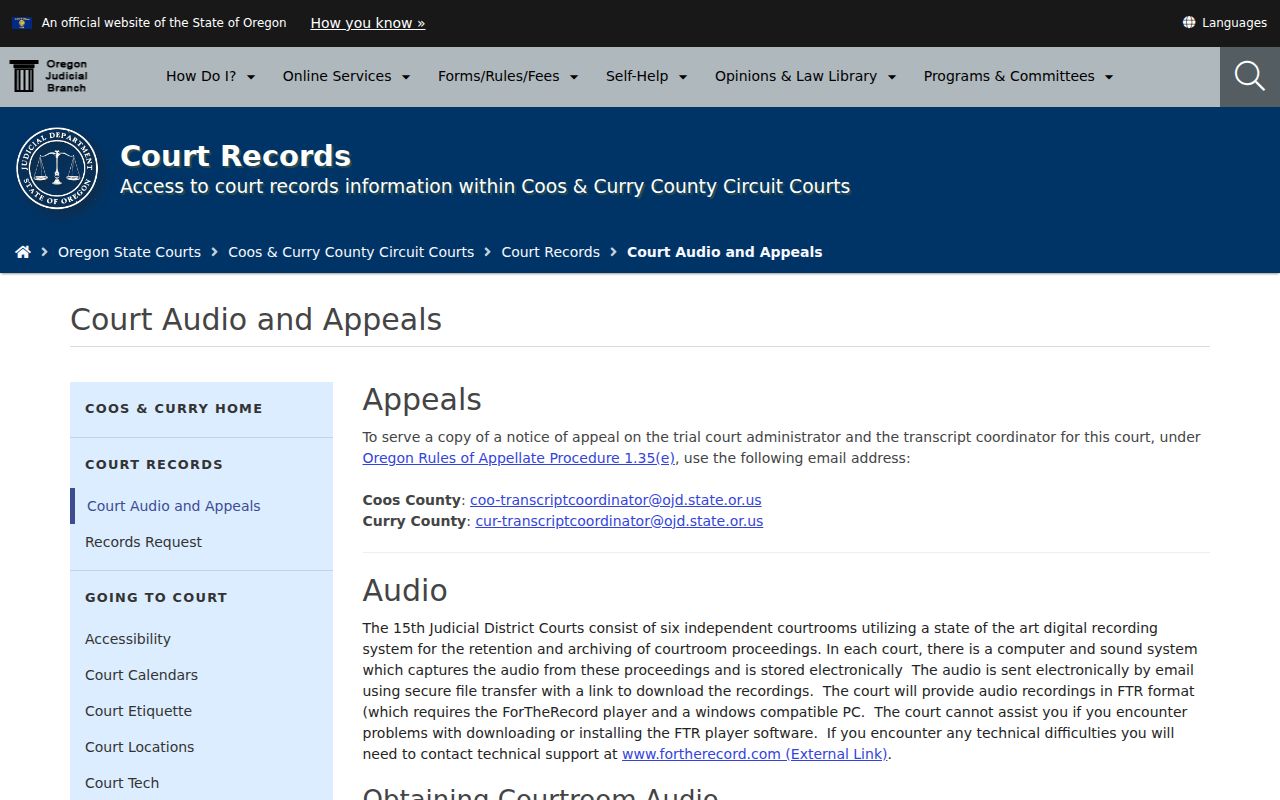1280x800 pixels.
Task: Open Coos & Curry Home sidebar link
Action: pos(174,408)
